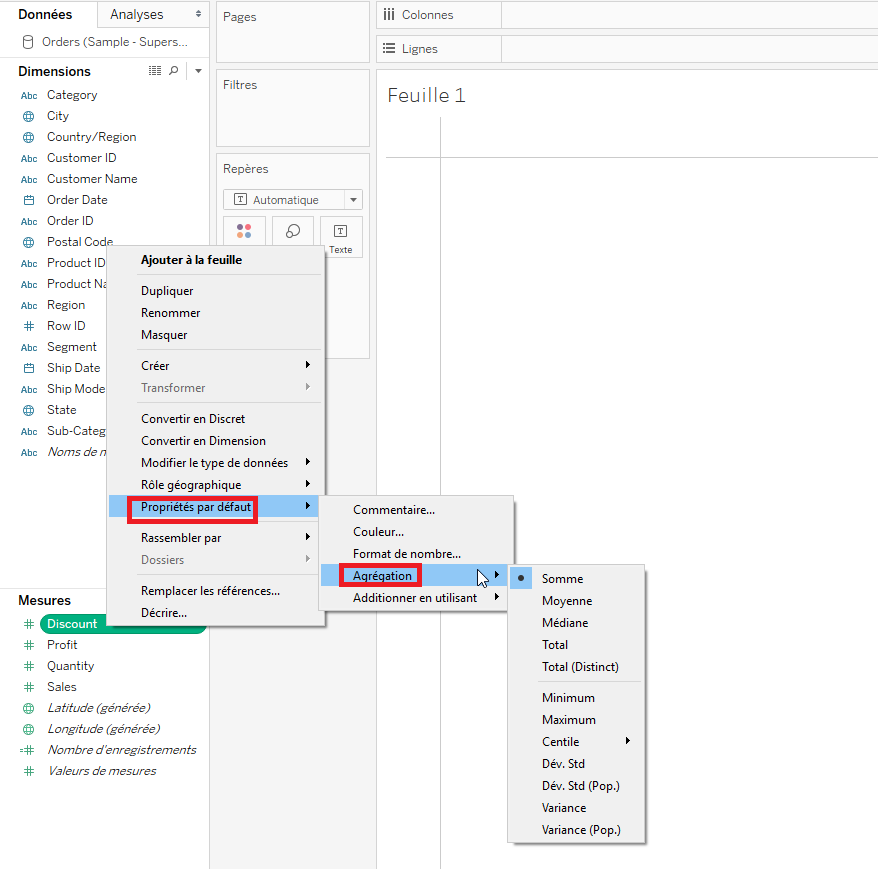Select the Sales measure field
This screenshot has width=878, height=869.
point(61,687)
